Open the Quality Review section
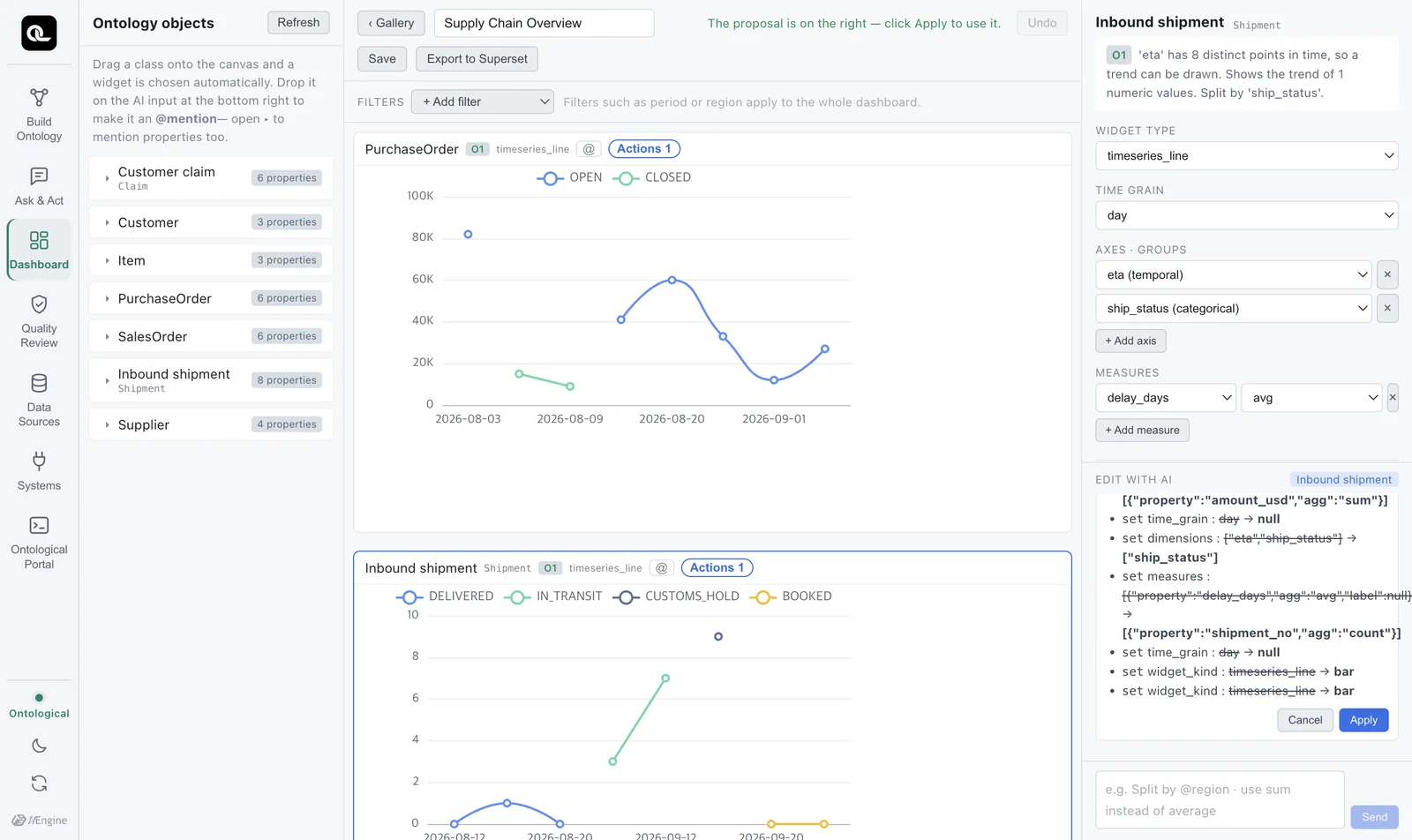Screen dimensions: 1412x840 coord(39,321)
